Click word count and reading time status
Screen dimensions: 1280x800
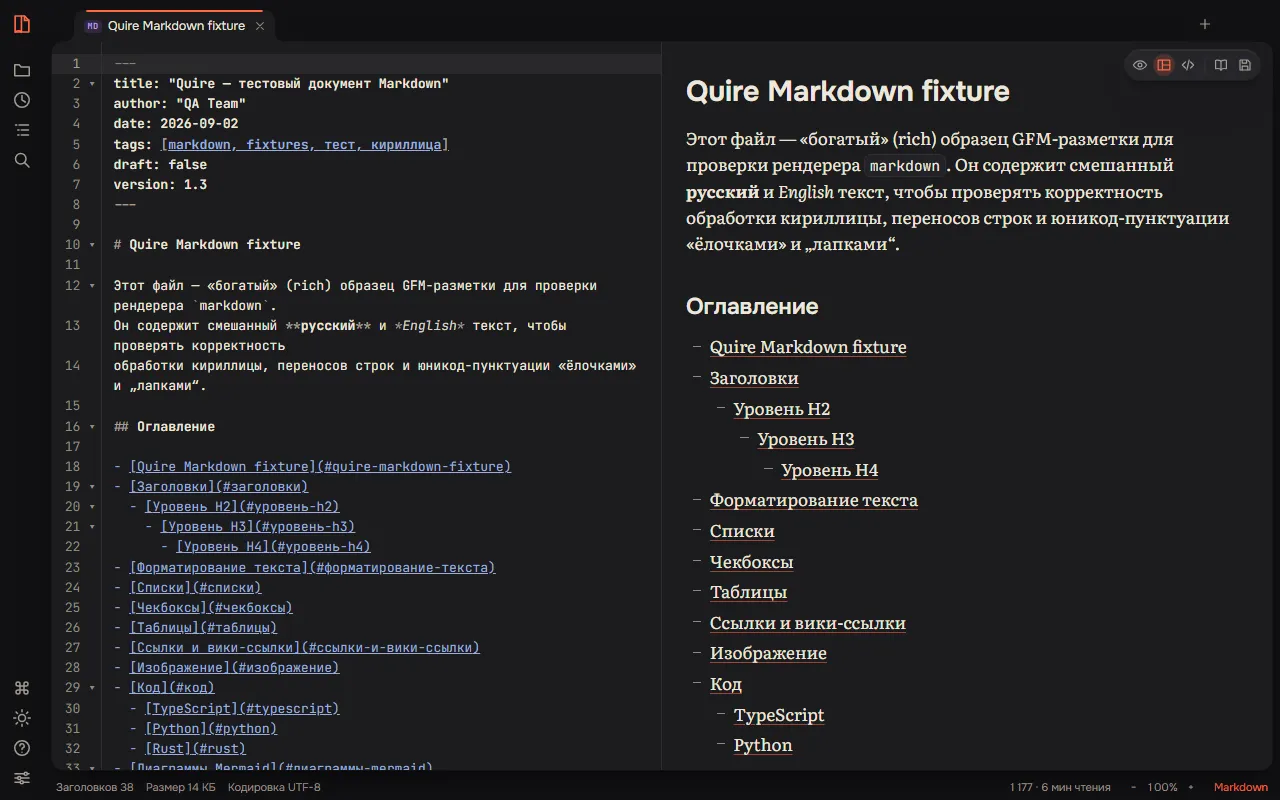tap(1060, 787)
